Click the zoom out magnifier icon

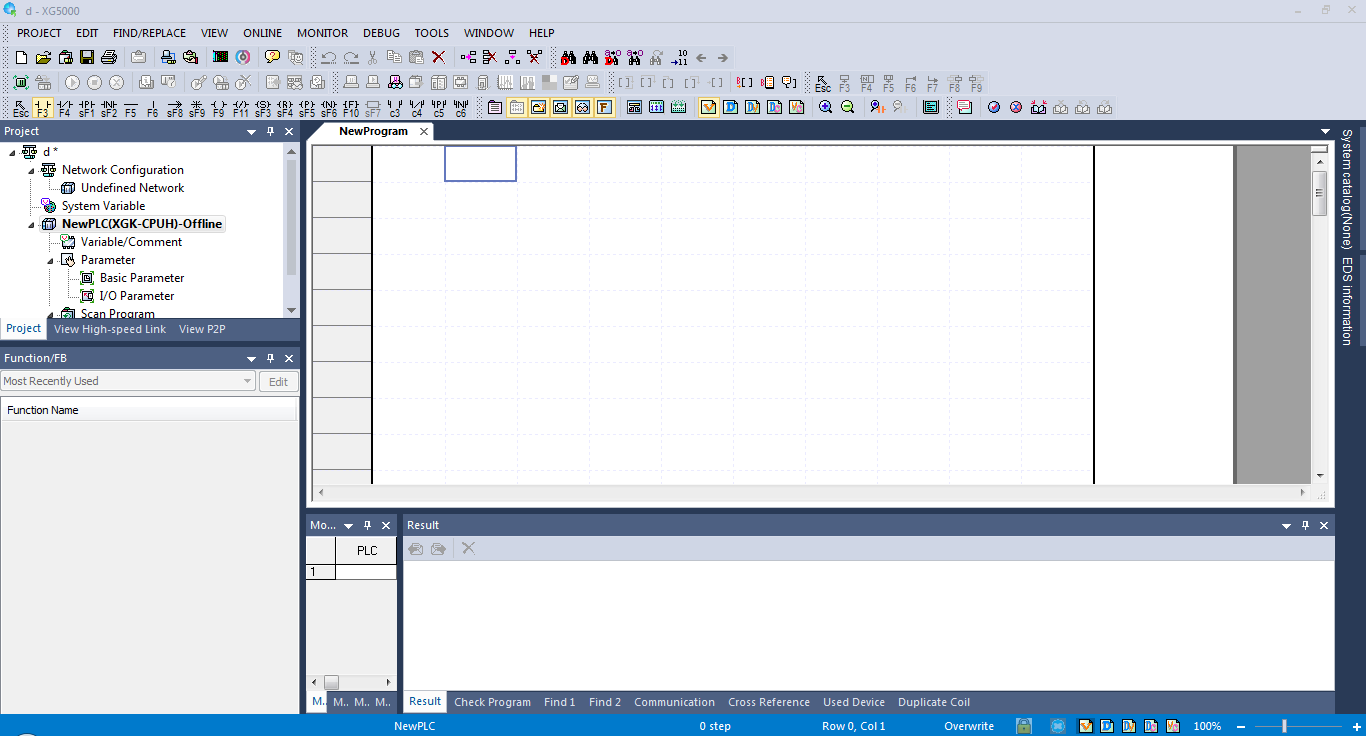[x=847, y=107]
